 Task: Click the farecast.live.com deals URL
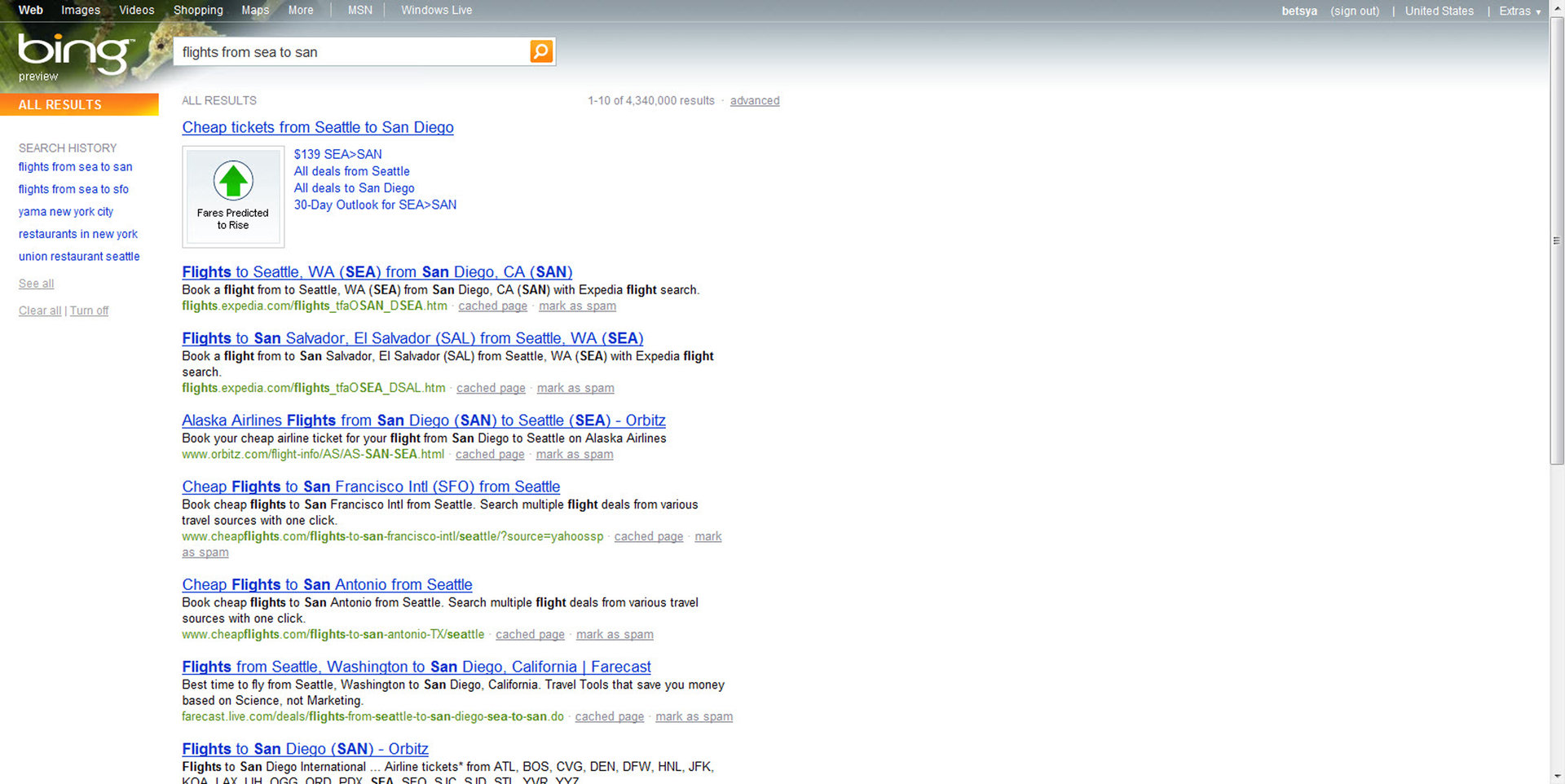(373, 716)
